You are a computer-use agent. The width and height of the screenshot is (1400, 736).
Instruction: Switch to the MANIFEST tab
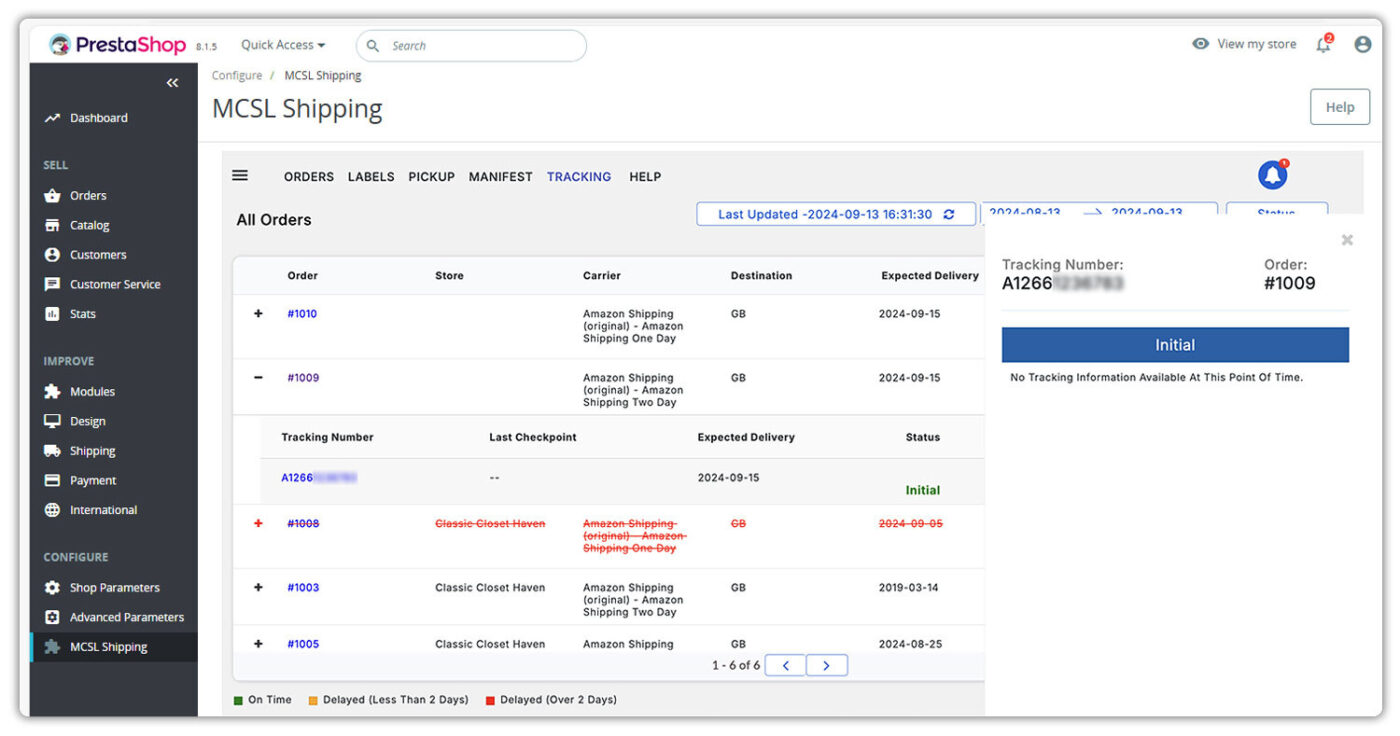pyautogui.click(x=500, y=177)
